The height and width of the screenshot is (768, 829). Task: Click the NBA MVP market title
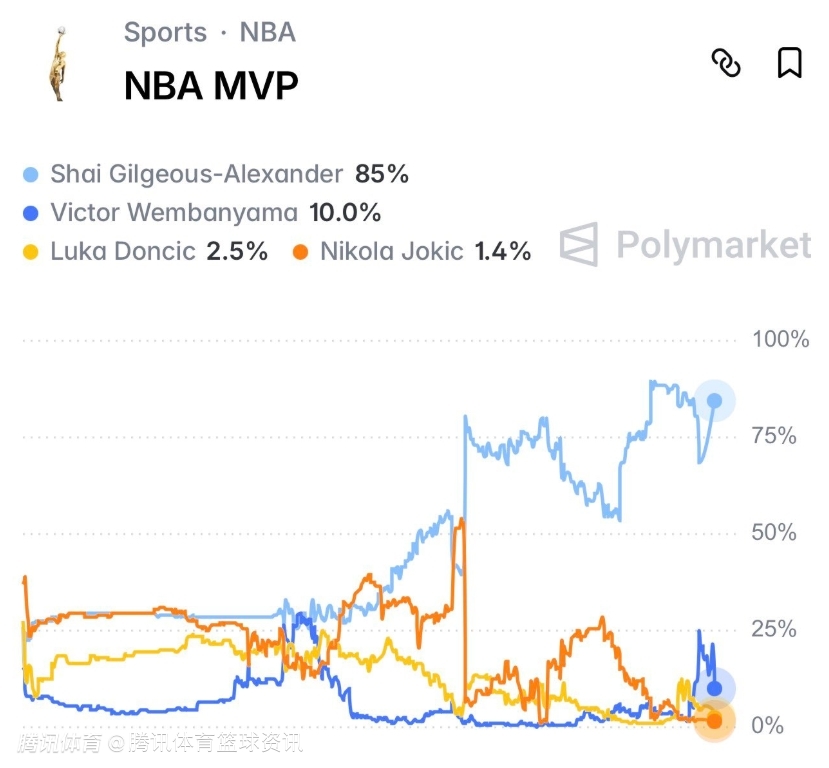(211, 86)
